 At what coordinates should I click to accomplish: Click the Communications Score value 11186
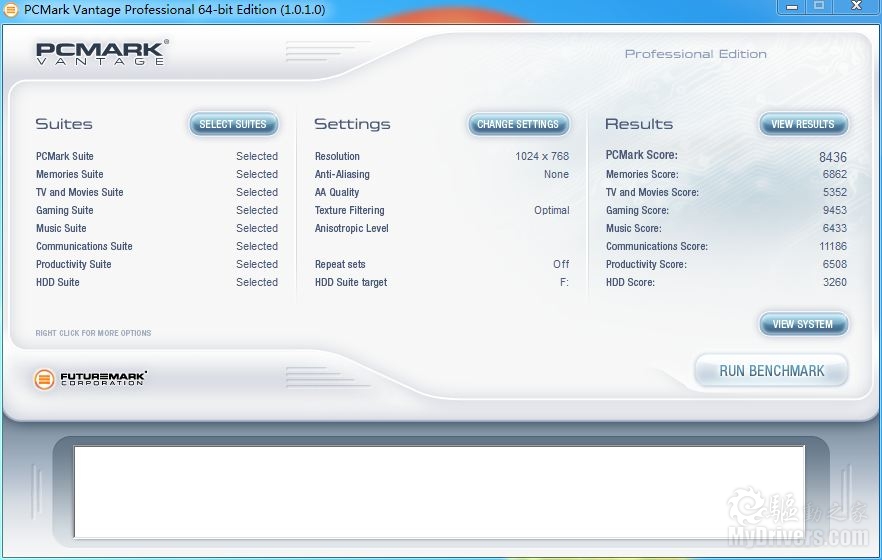pyautogui.click(x=833, y=246)
